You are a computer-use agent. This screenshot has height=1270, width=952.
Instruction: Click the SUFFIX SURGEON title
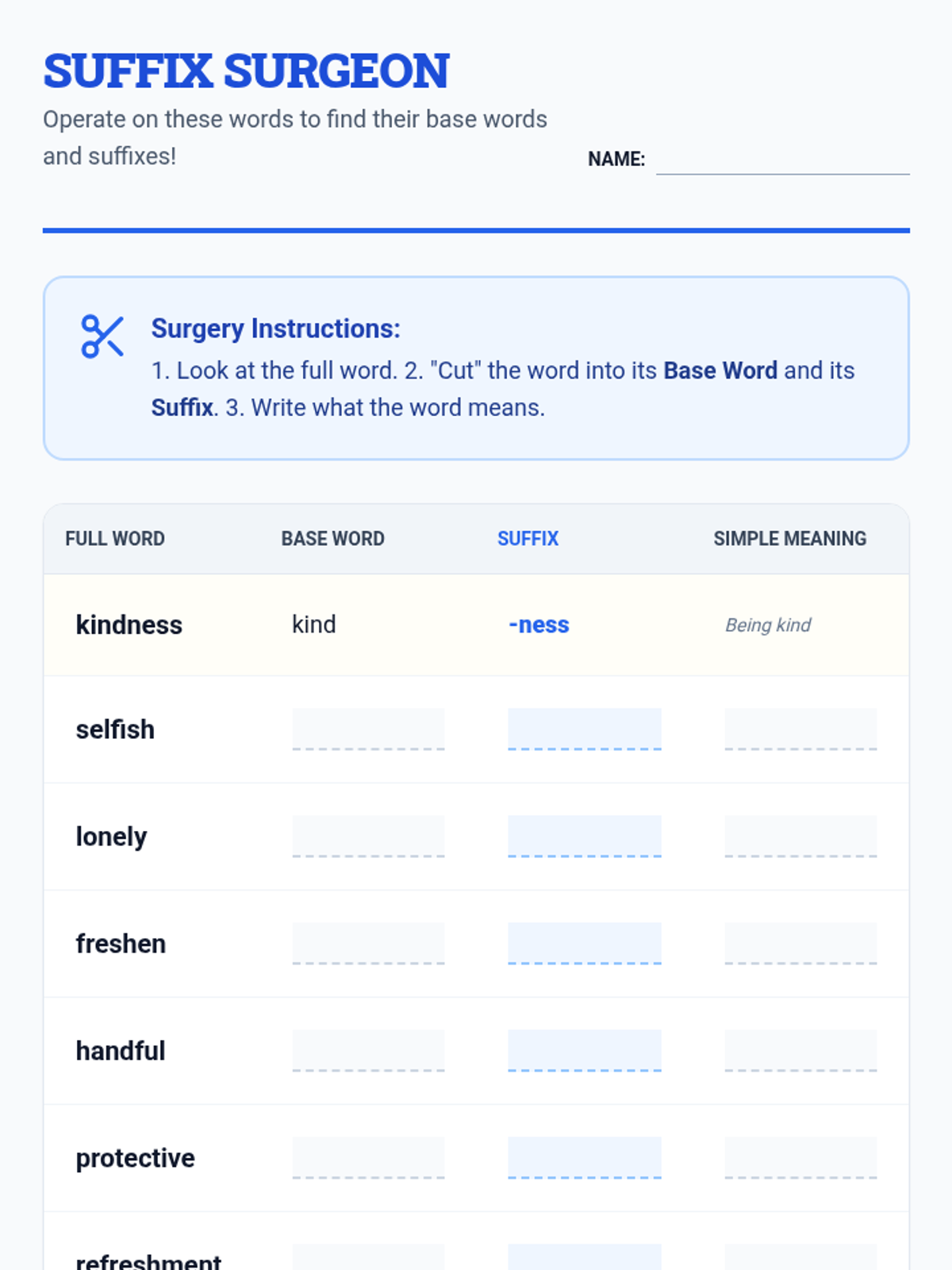pyautogui.click(x=246, y=71)
